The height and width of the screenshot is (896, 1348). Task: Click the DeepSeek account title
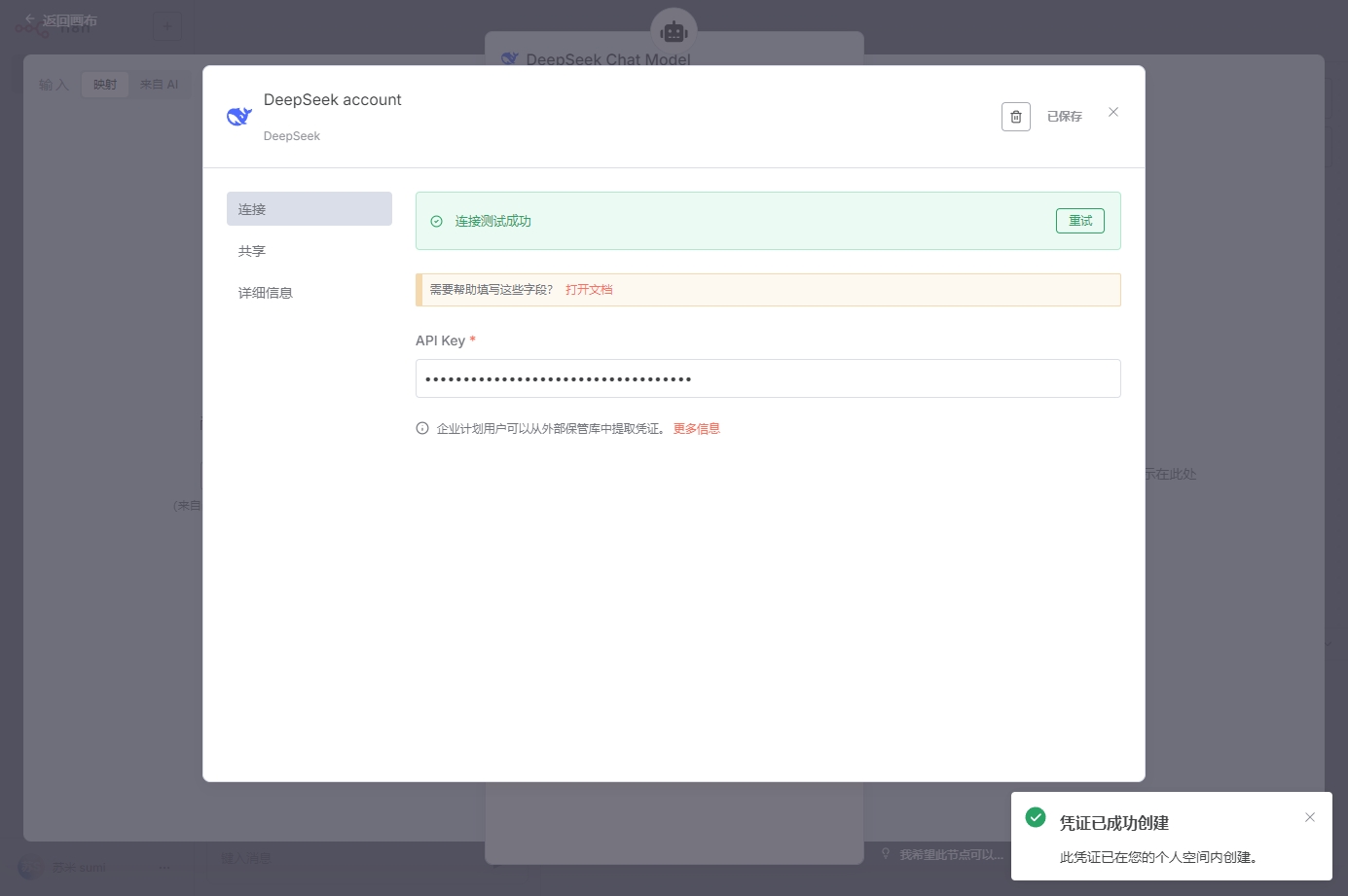point(333,99)
